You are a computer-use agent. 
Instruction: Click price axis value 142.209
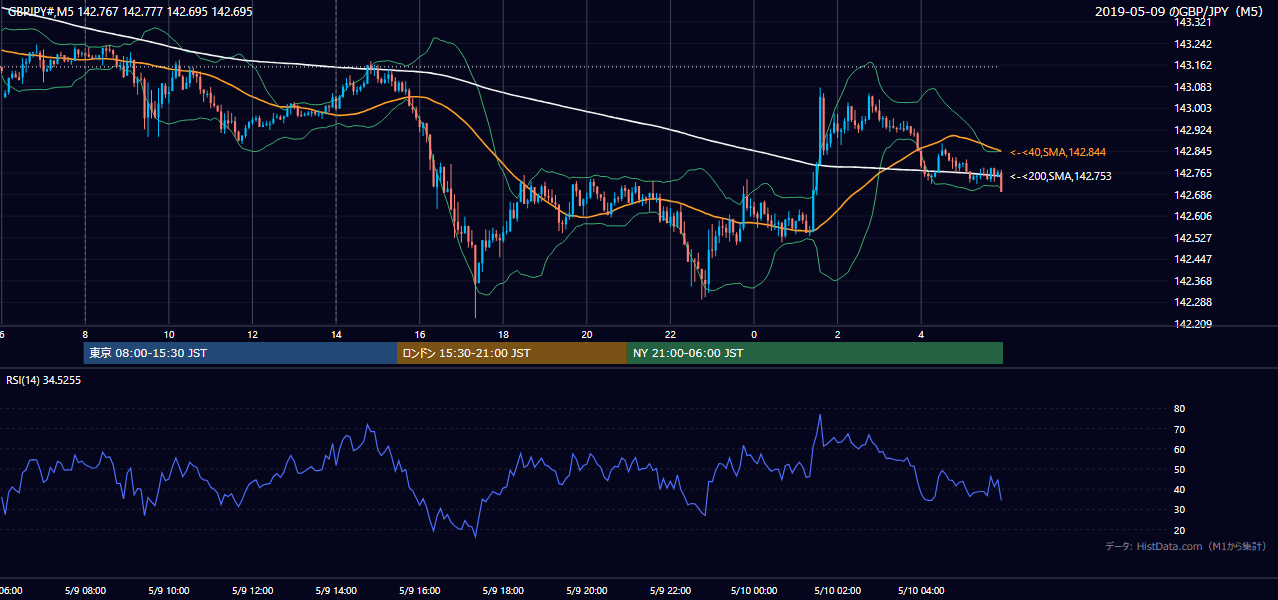1191,324
